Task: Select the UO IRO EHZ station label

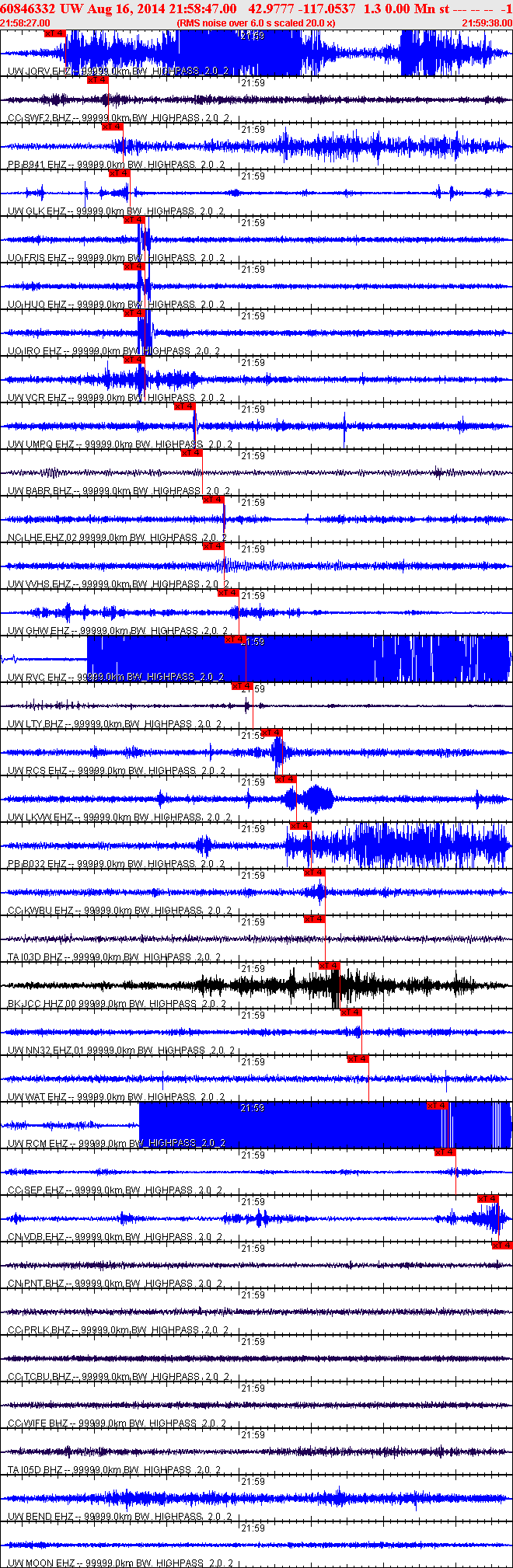Action: pyautogui.click(x=114, y=350)
